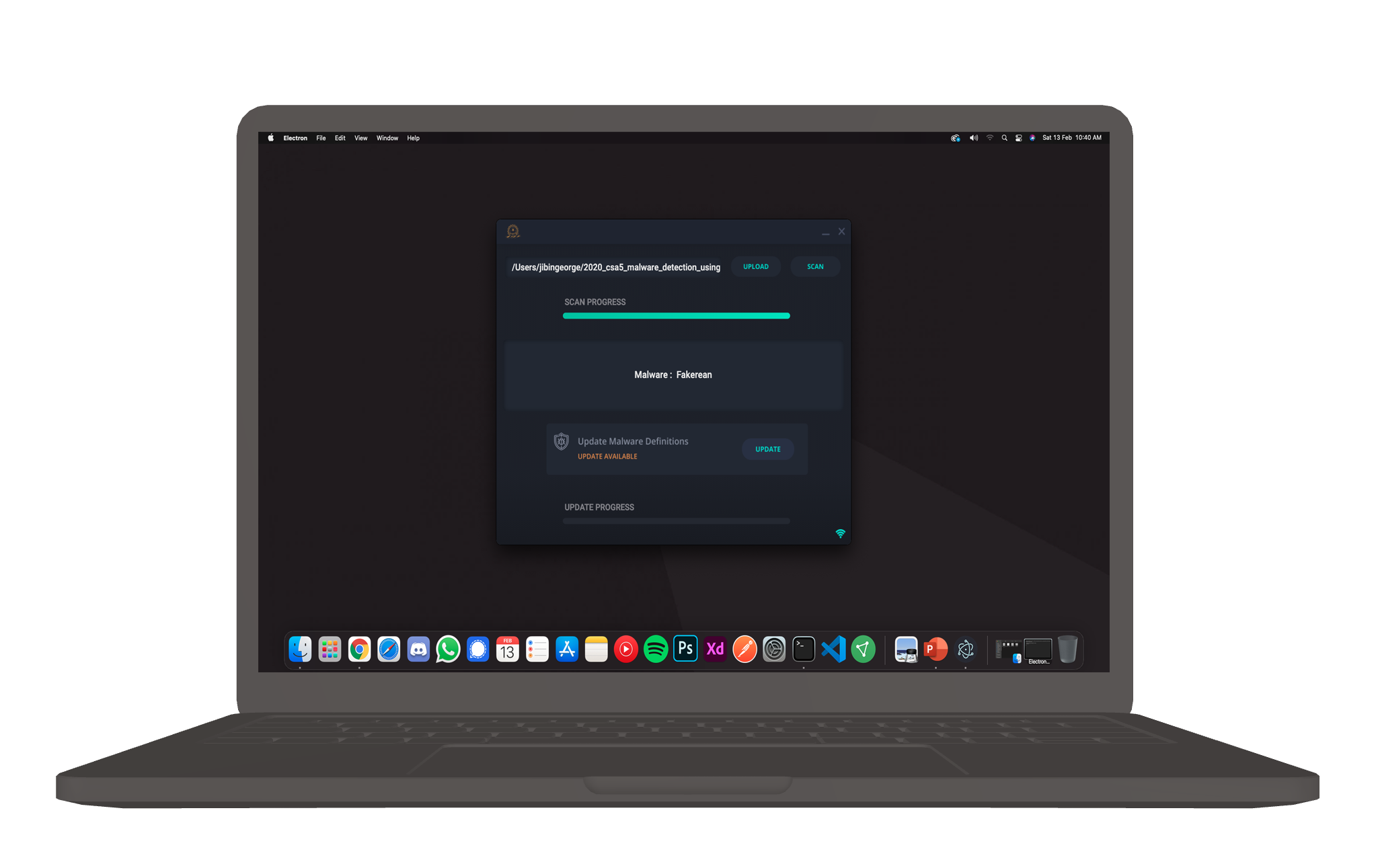
Task: Click the UPDATE button for malware definitions
Action: (x=768, y=449)
